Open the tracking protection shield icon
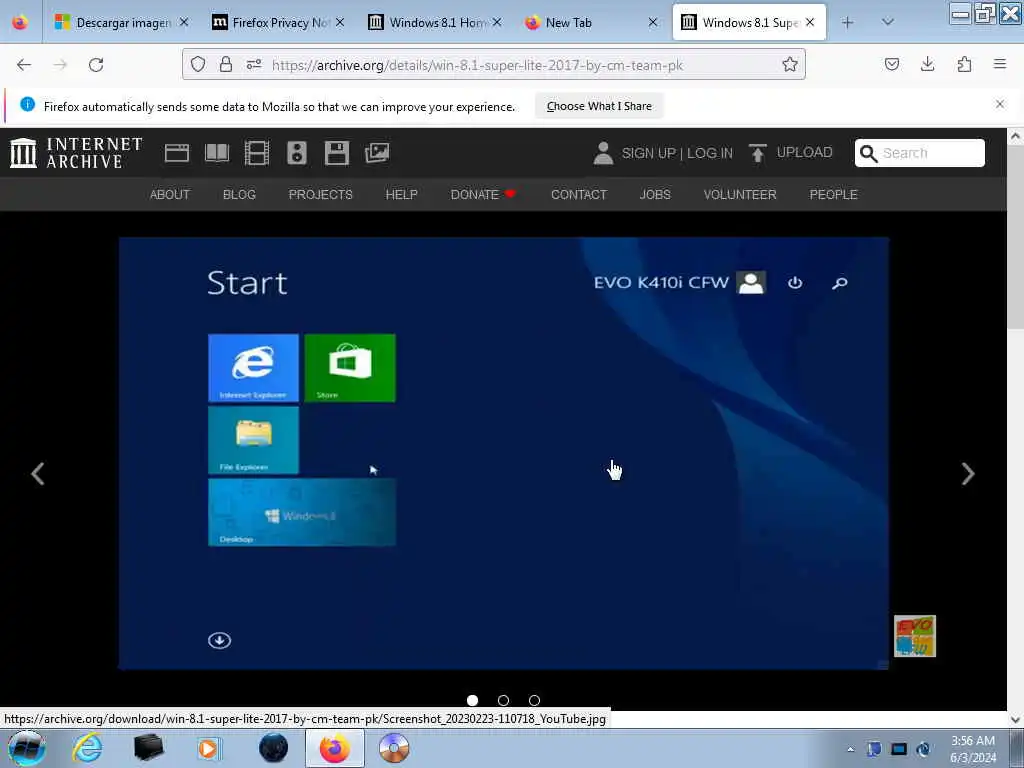This screenshot has height=768, width=1024. tap(198, 64)
